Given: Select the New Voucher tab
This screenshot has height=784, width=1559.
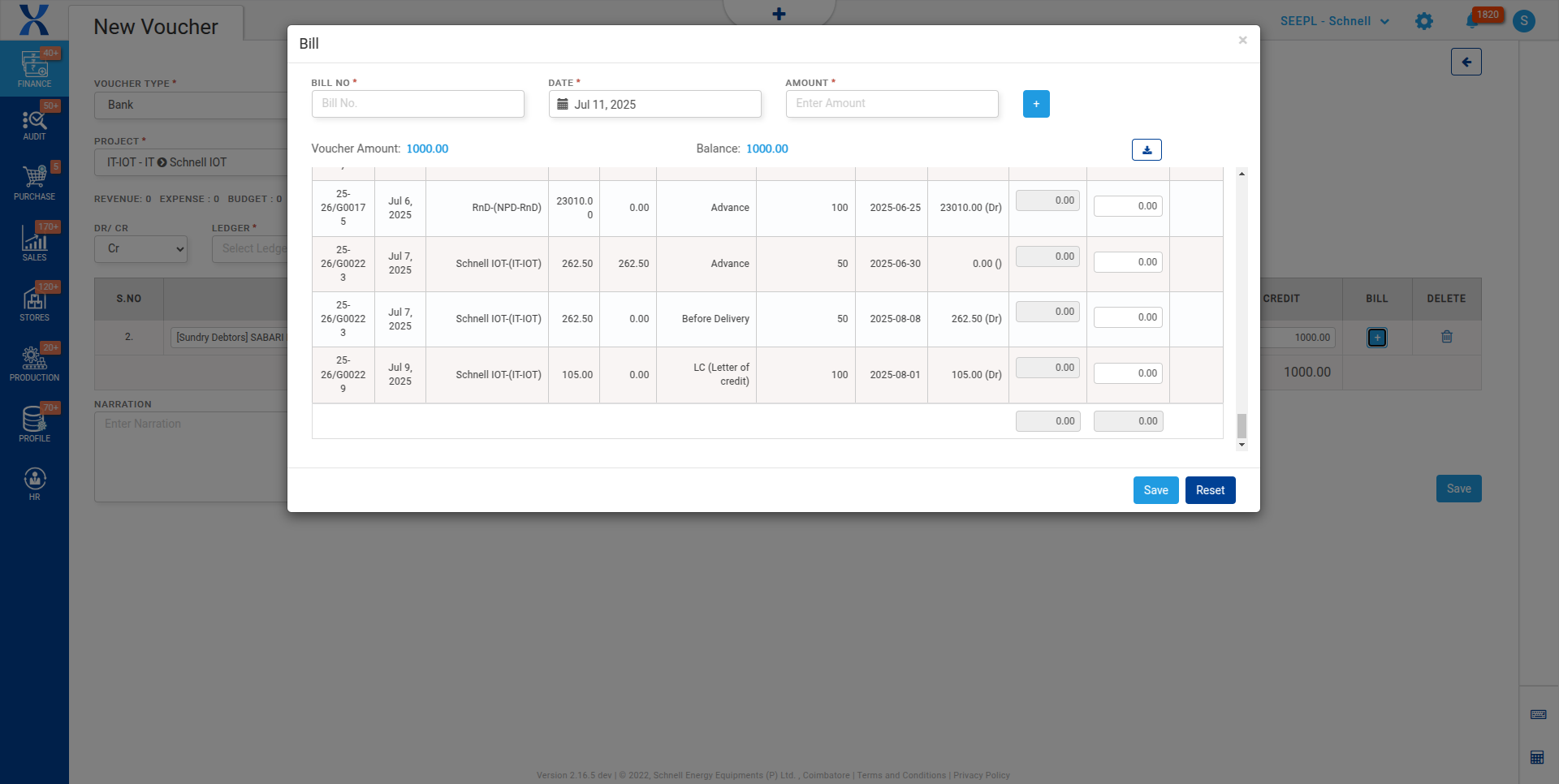Looking at the screenshot, I should [156, 27].
